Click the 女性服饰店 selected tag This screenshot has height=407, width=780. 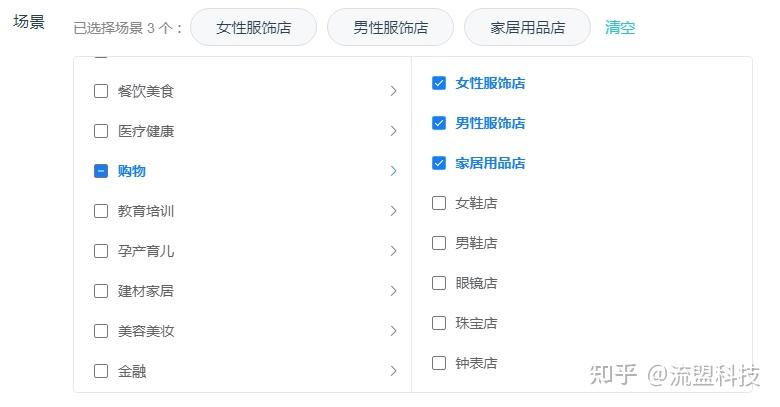click(x=253, y=27)
